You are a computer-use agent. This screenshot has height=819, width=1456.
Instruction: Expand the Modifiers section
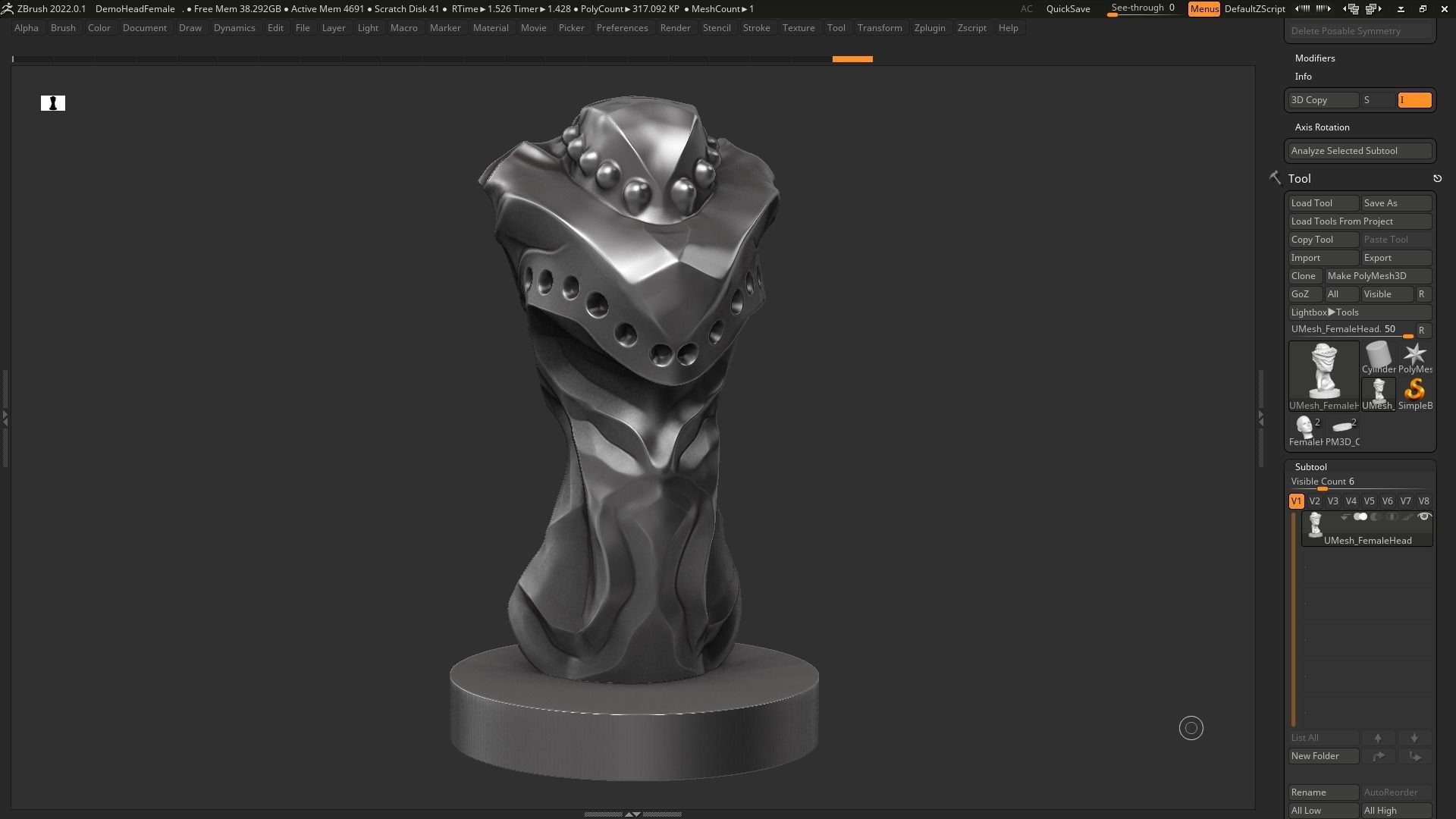(1315, 58)
